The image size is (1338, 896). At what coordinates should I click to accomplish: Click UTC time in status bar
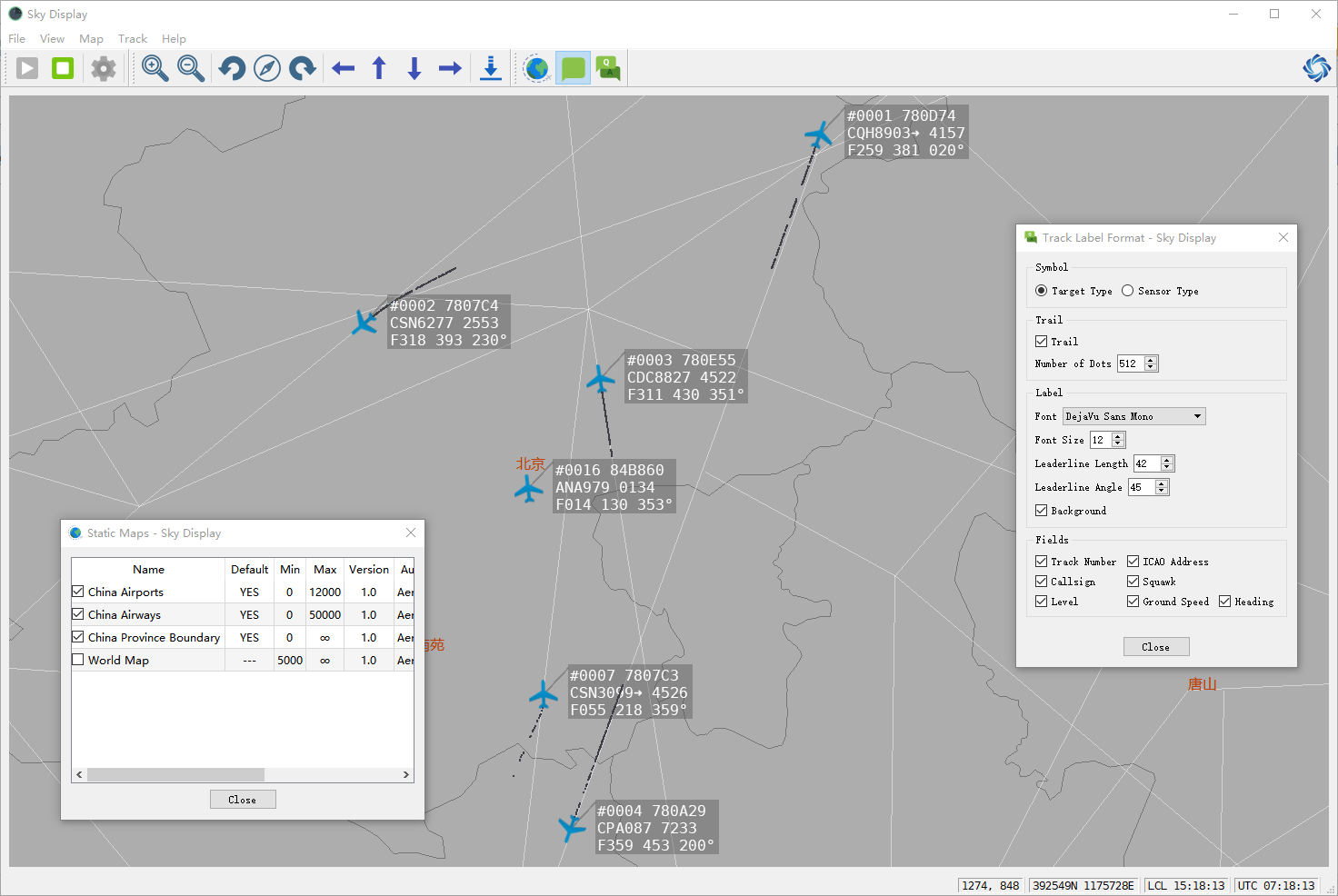[x=1276, y=885]
